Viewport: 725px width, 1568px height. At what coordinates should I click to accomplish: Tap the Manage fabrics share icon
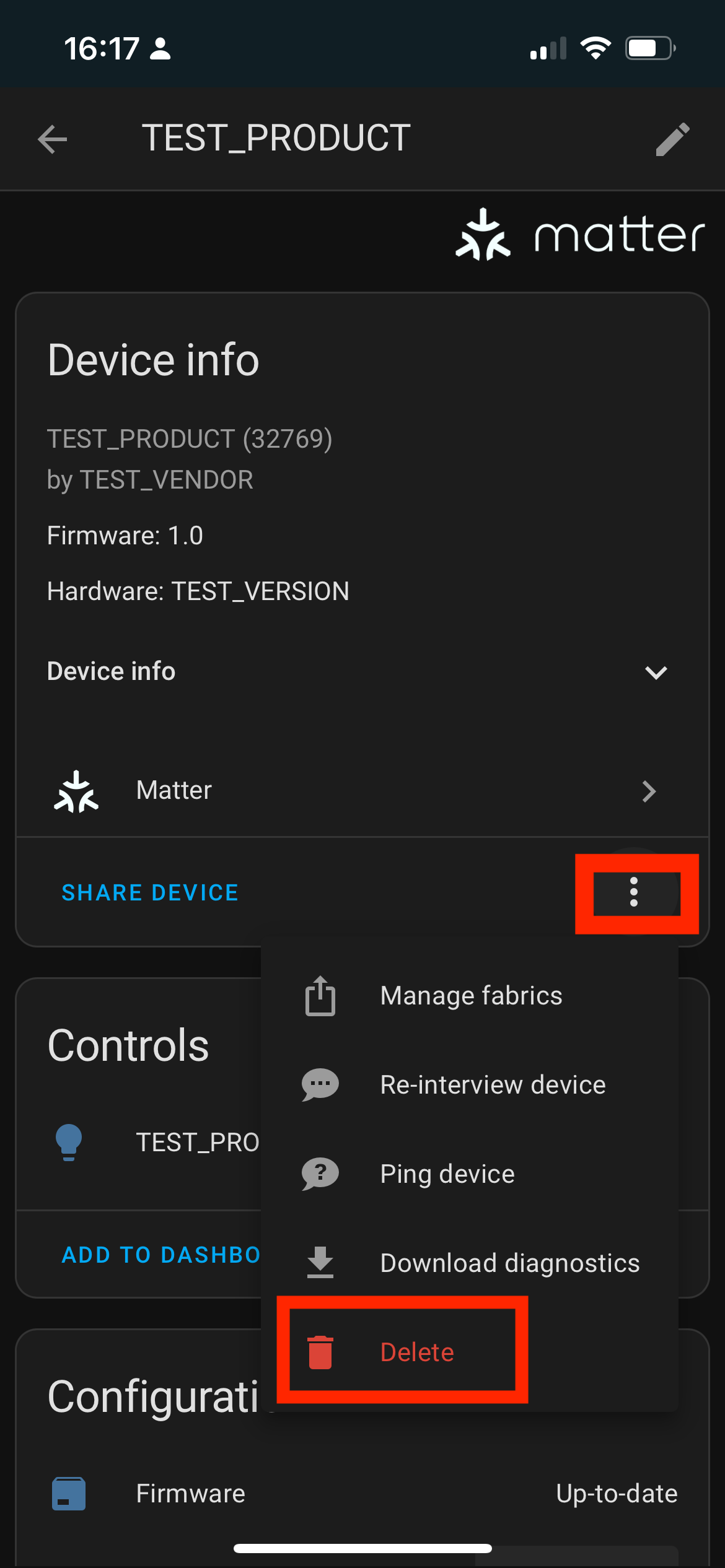click(x=320, y=996)
